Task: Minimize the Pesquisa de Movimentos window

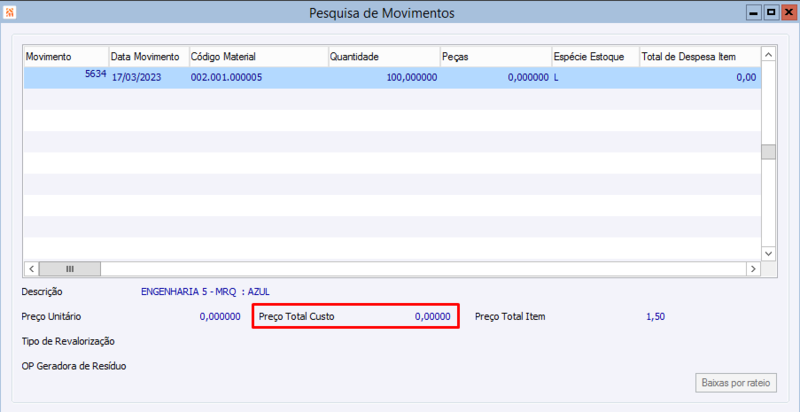Action: 754,12
